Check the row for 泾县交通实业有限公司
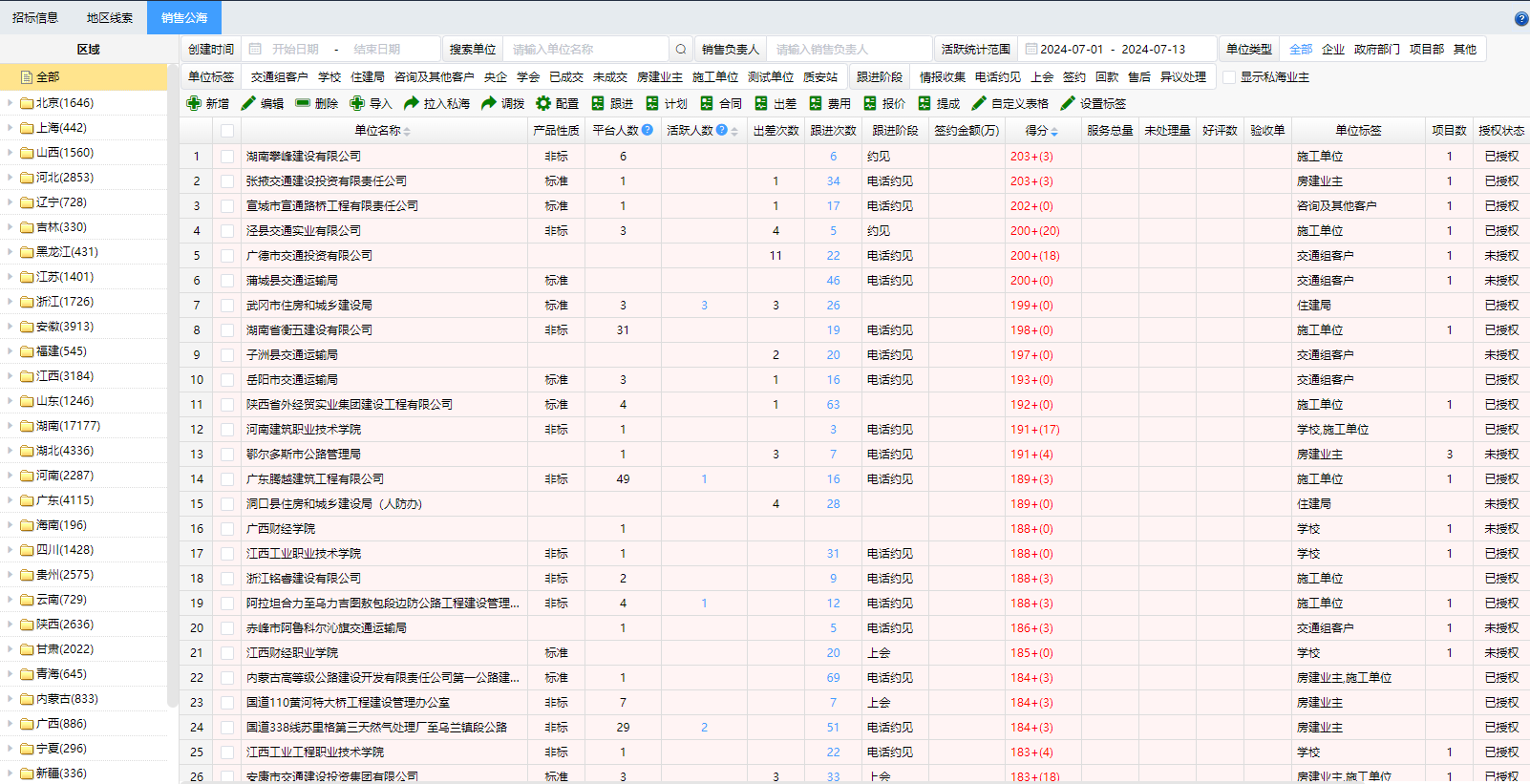The width and height of the screenshot is (1530, 784). click(227, 230)
